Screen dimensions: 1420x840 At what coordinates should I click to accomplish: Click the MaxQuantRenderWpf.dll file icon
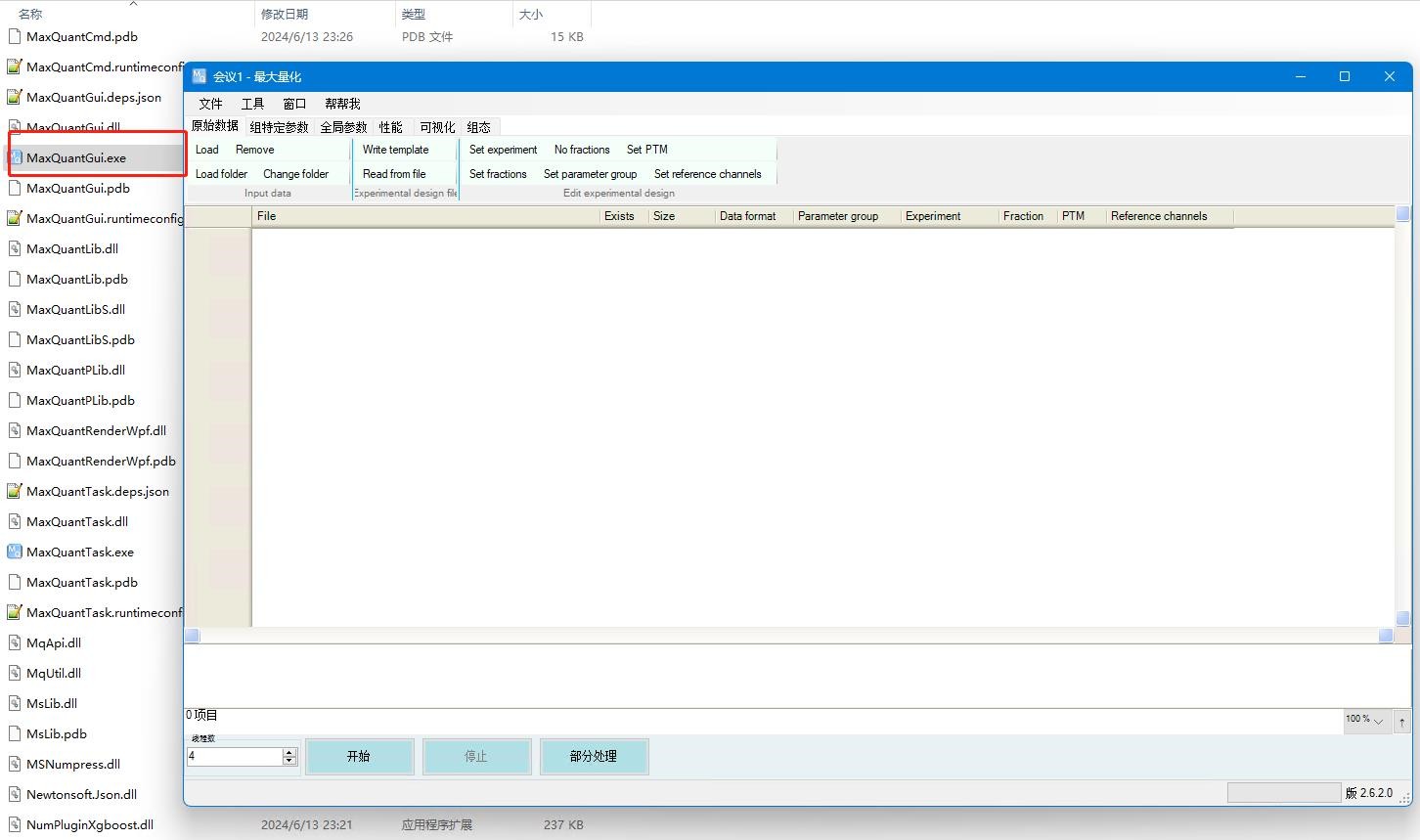14,430
